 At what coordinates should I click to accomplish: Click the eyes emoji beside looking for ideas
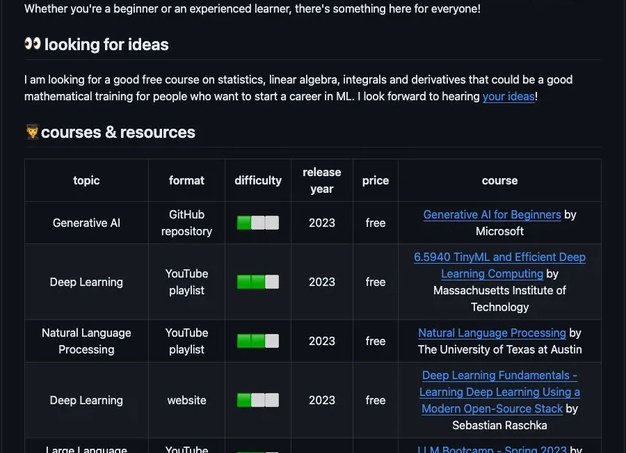coord(32,44)
